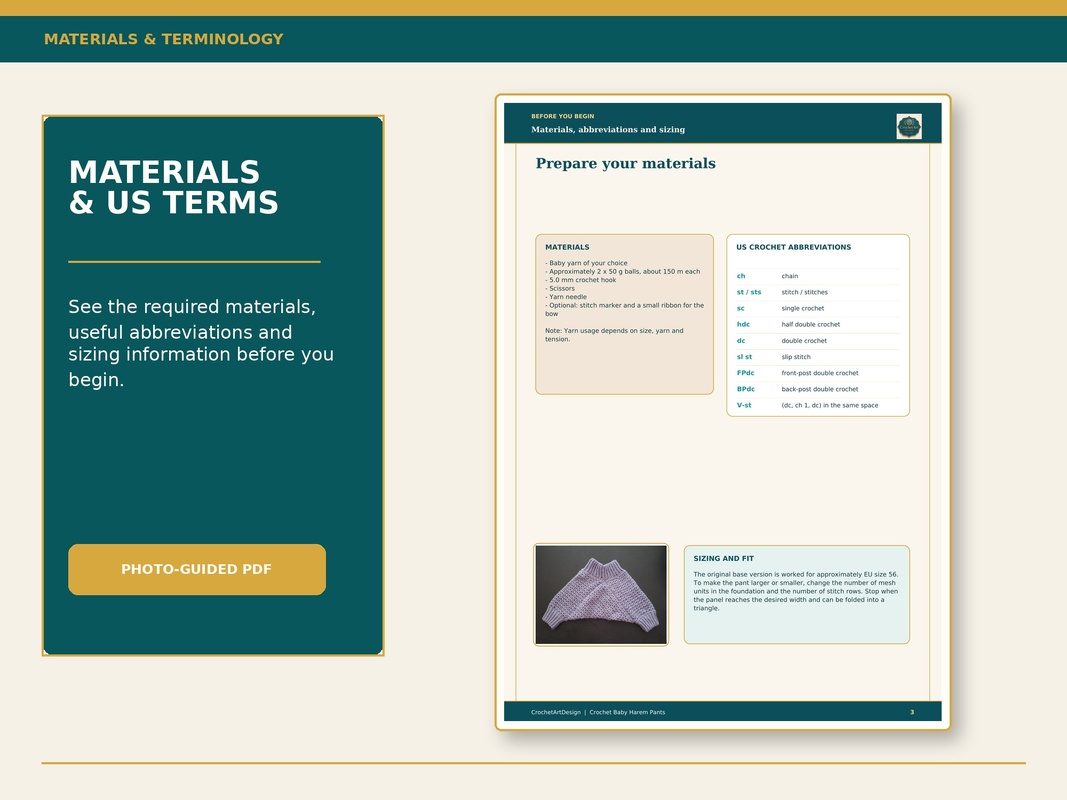The height and width of the screenshot is (800, 1067).
Task: Click the CrochetArtDesign footer text
Action: (x=556, y=712)
